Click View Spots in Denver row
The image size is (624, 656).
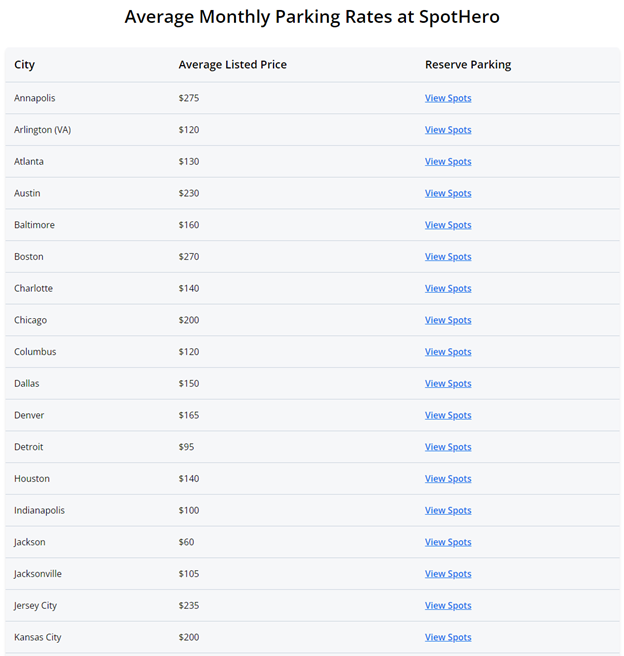pos(448,415)
